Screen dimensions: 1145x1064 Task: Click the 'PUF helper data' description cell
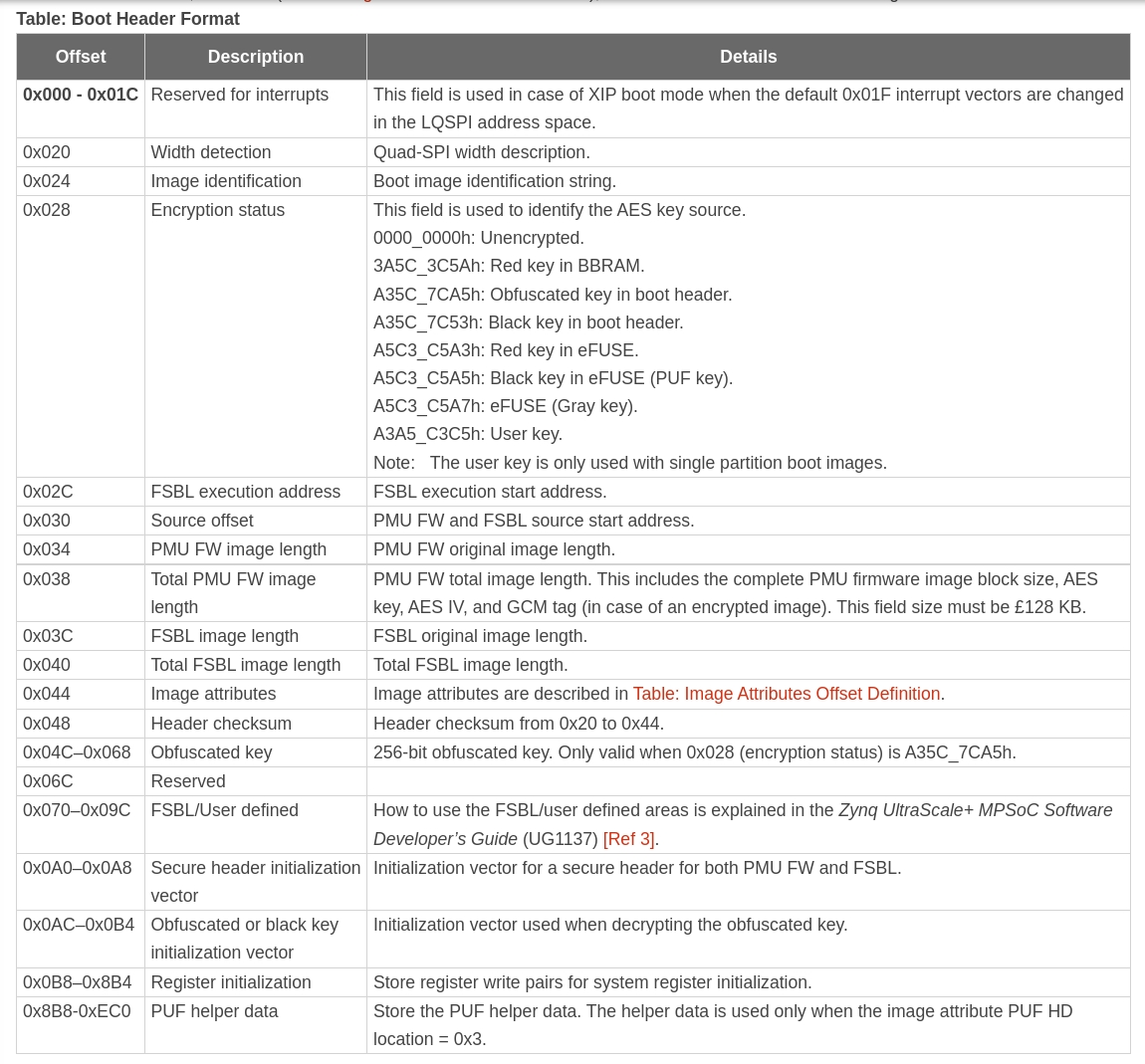click(x=214, y=1011)
